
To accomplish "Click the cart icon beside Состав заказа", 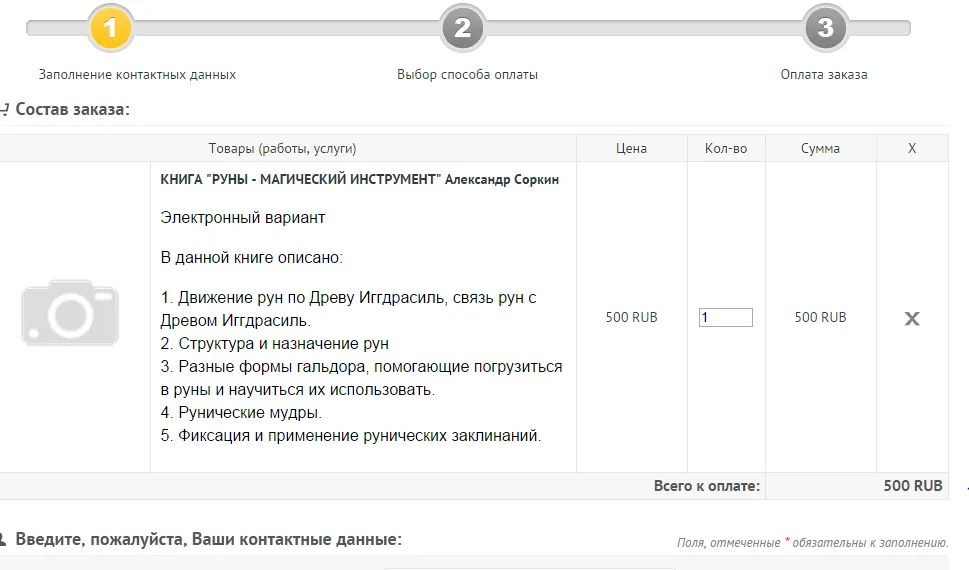I will [4, 110].
